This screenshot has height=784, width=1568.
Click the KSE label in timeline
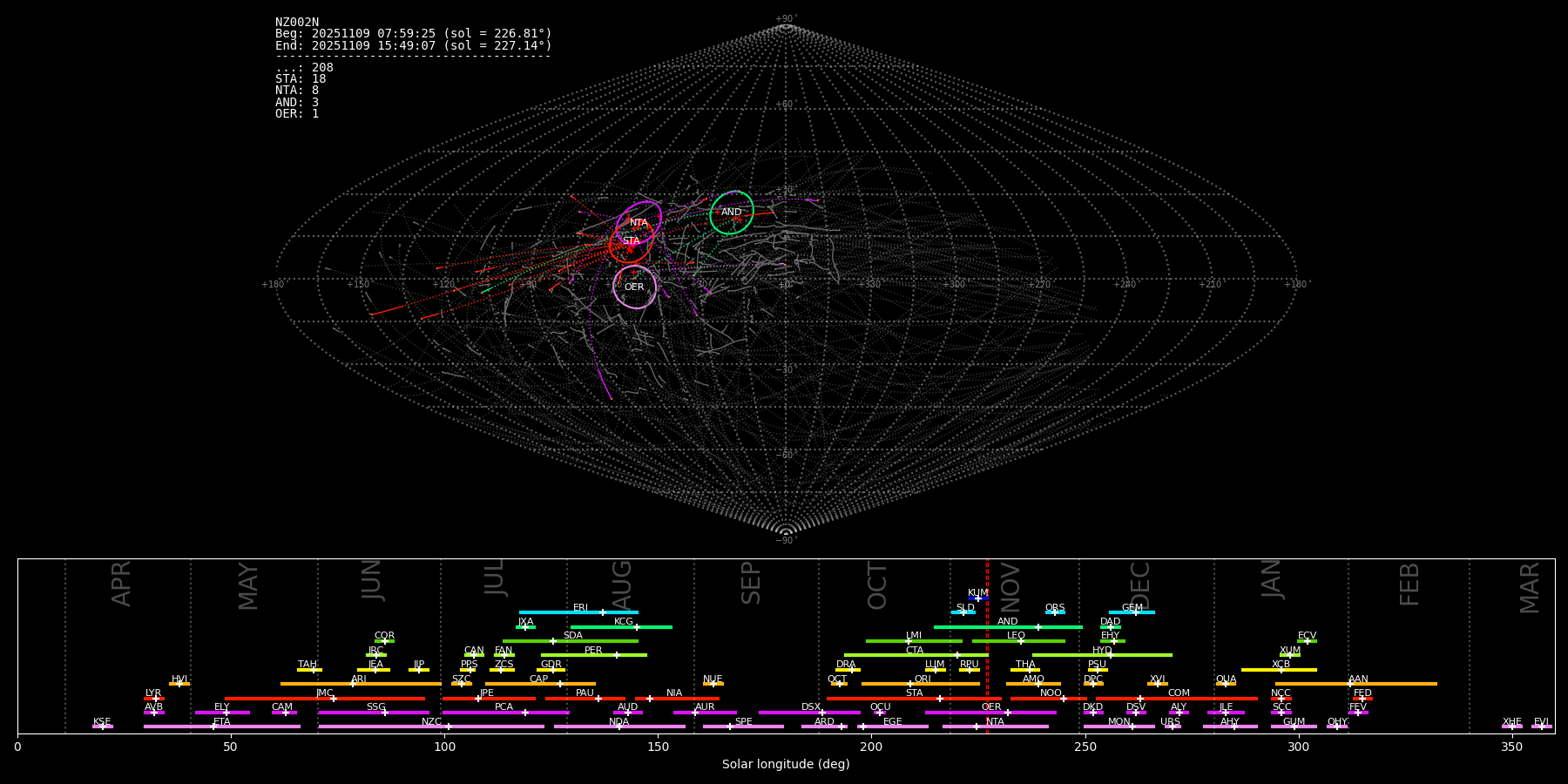(102, 721)
